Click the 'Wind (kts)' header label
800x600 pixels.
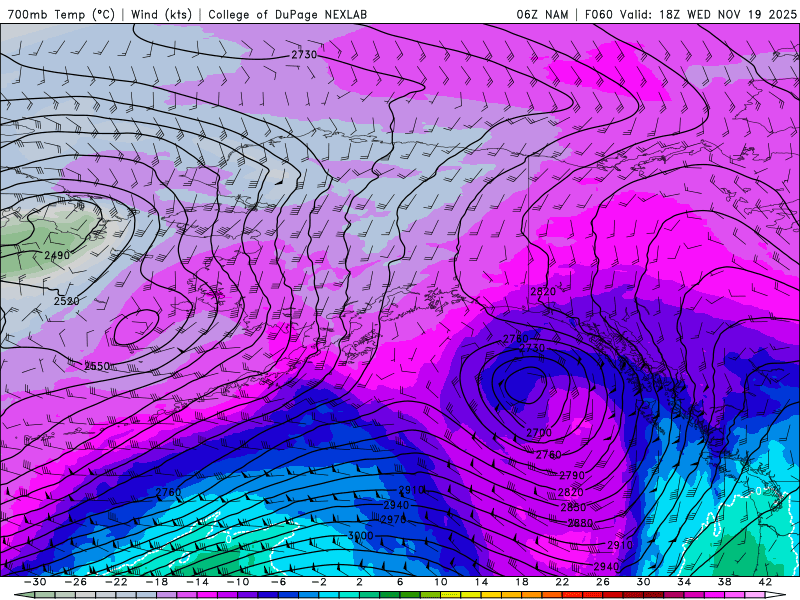point(161,14)
